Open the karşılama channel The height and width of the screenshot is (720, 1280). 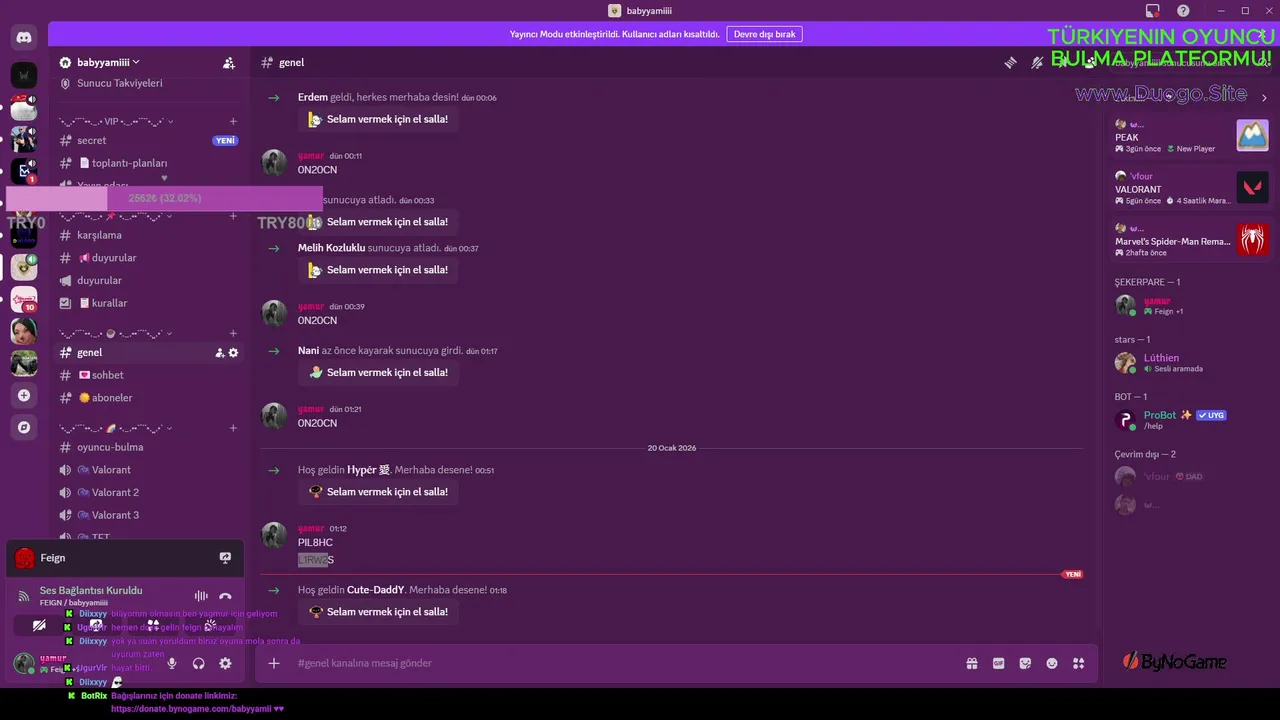tap(148, 235)
